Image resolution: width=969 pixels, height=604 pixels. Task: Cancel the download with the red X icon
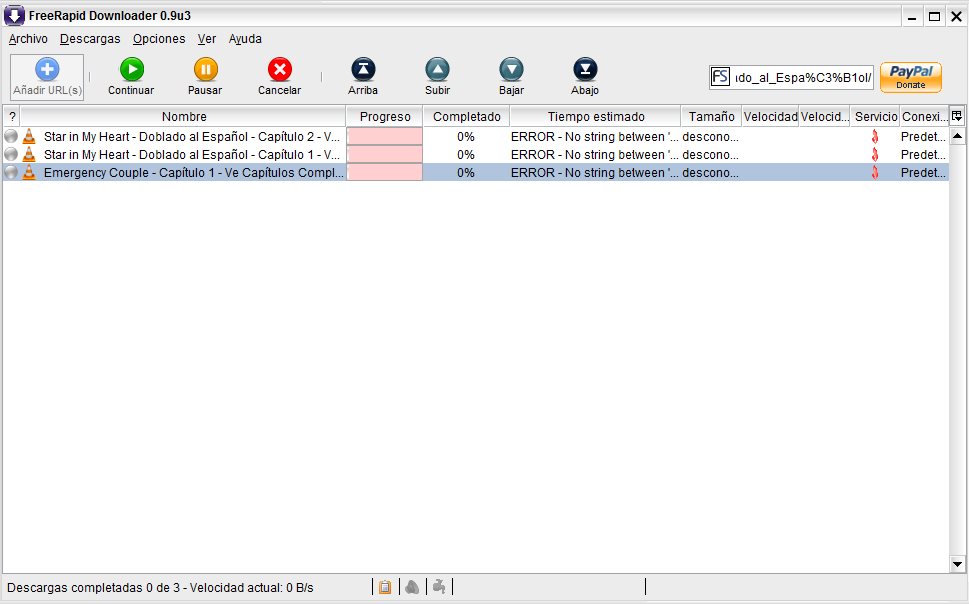pos(280,69)
